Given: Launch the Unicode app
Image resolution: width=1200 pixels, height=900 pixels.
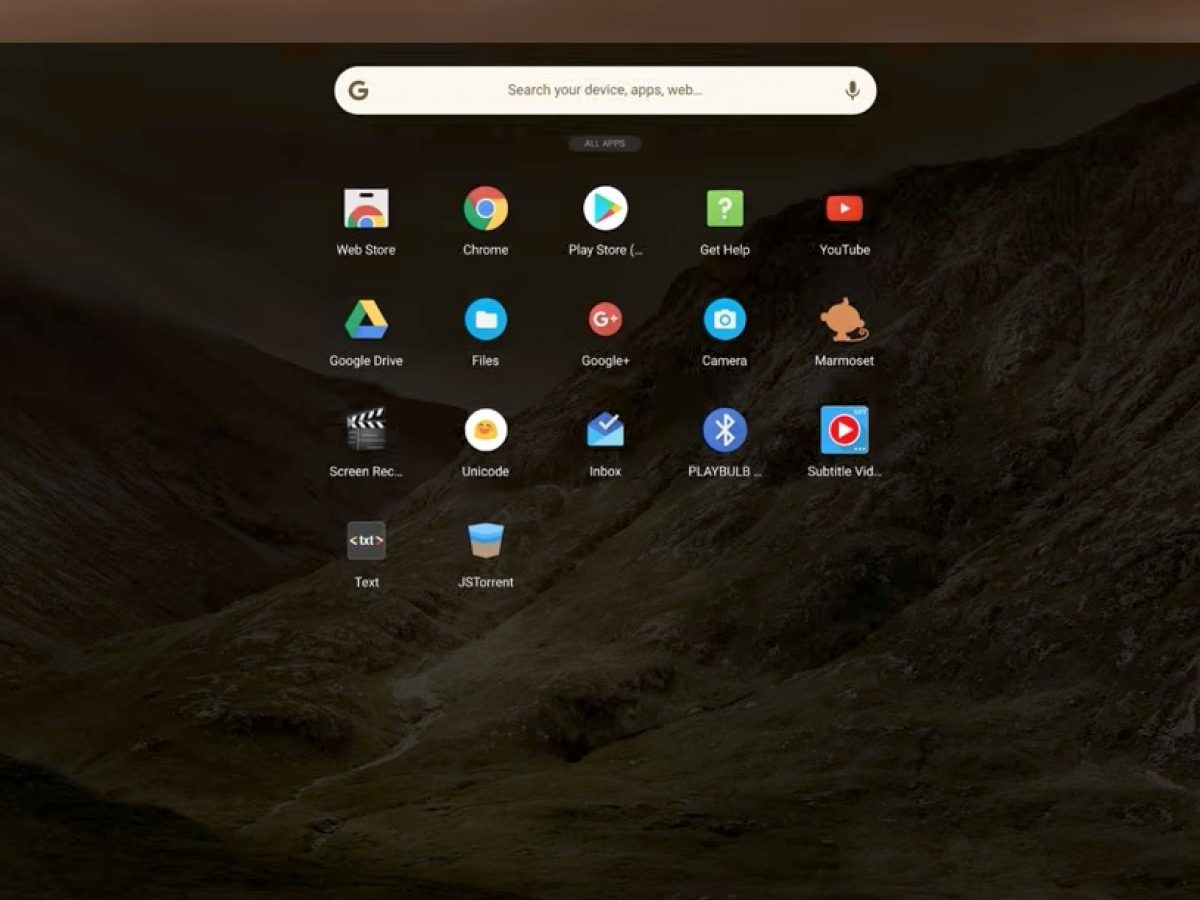Looking at the screenshot, I should 485,431.
